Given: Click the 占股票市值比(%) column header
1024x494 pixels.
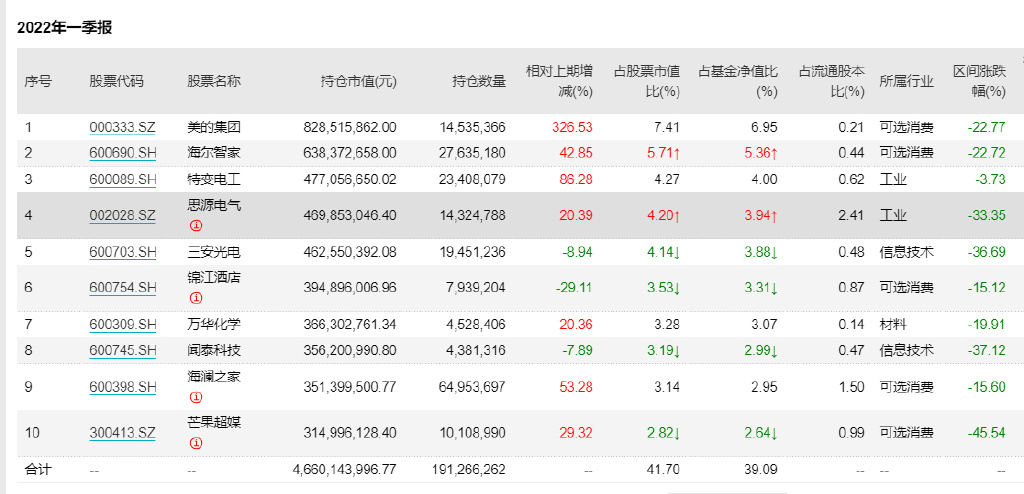Looking at the screenshot, I should coord(647,82).
